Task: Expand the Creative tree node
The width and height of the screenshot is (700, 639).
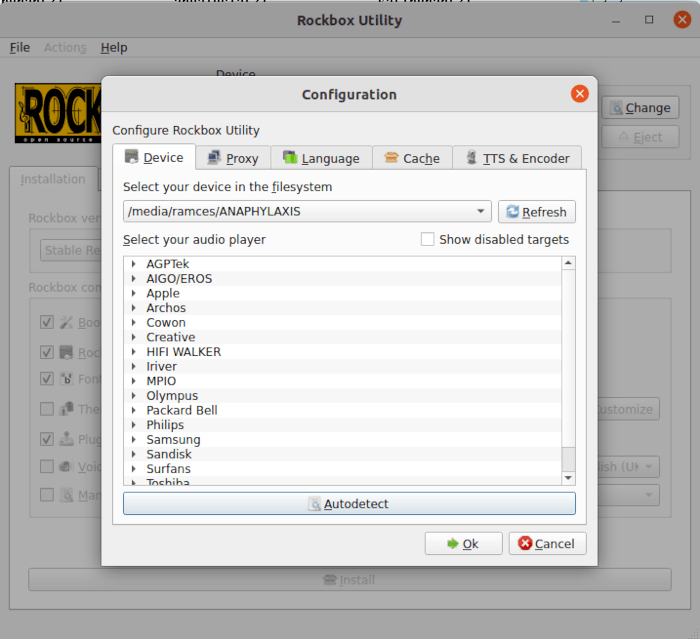Action: tap(133, 337)
